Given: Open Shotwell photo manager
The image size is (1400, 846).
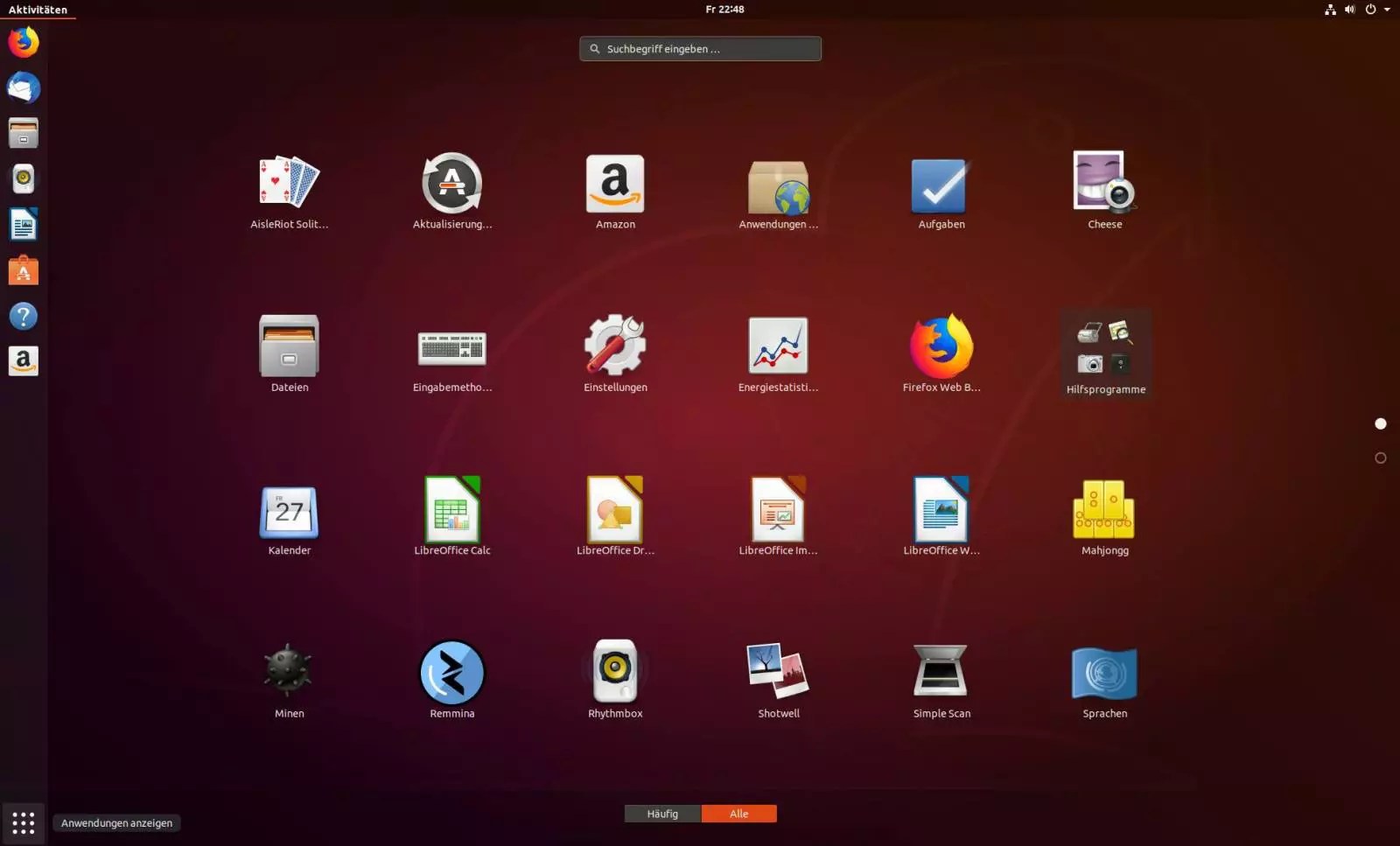Looking at the screenshot, I should tap(779, 681).
